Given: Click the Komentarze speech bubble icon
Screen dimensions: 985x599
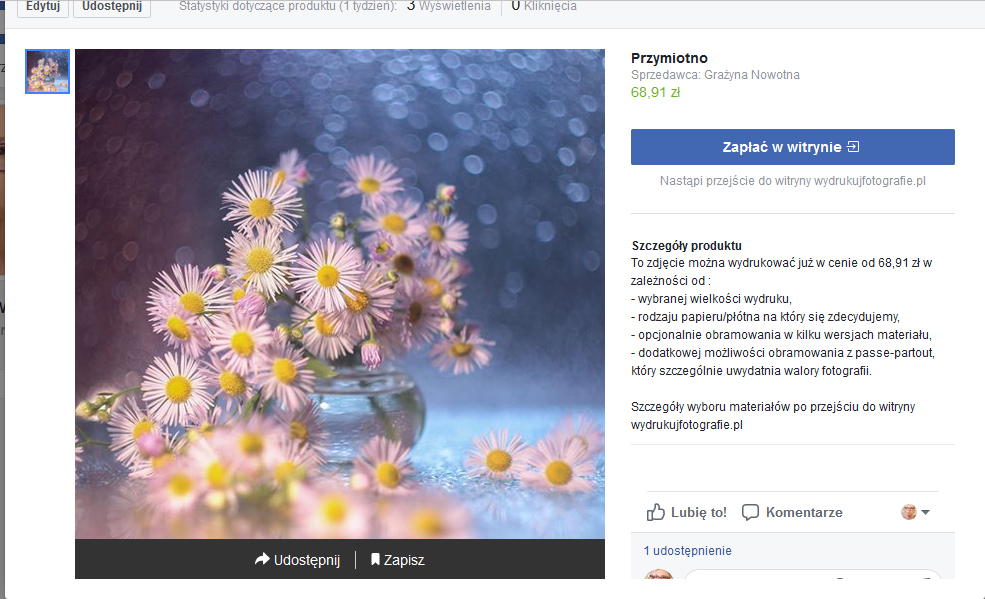Looking at the screenshot, I should (x=750, y=512).
